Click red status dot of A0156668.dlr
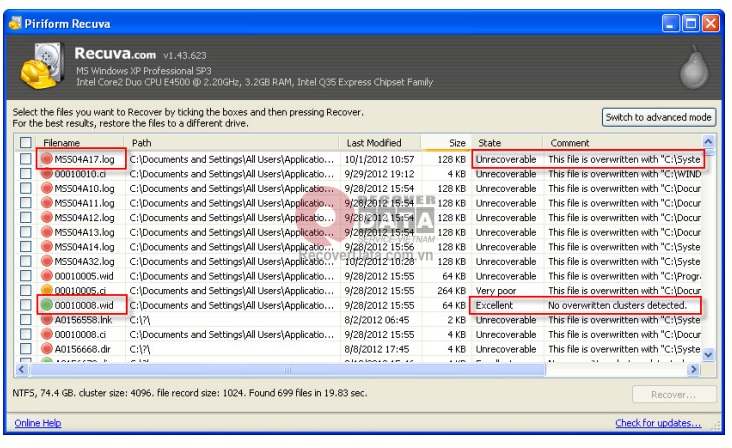Viewport: 732px width, 448px height. [46, 349]
